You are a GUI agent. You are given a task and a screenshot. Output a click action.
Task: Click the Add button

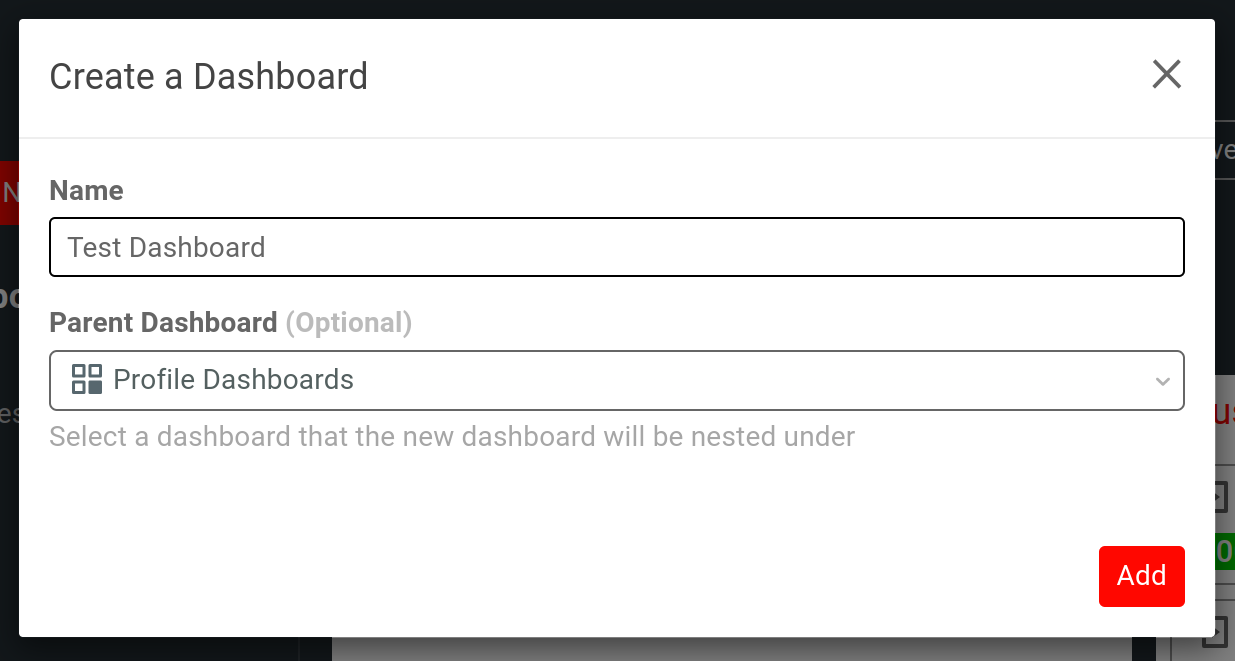click(x=1141, y=576)
